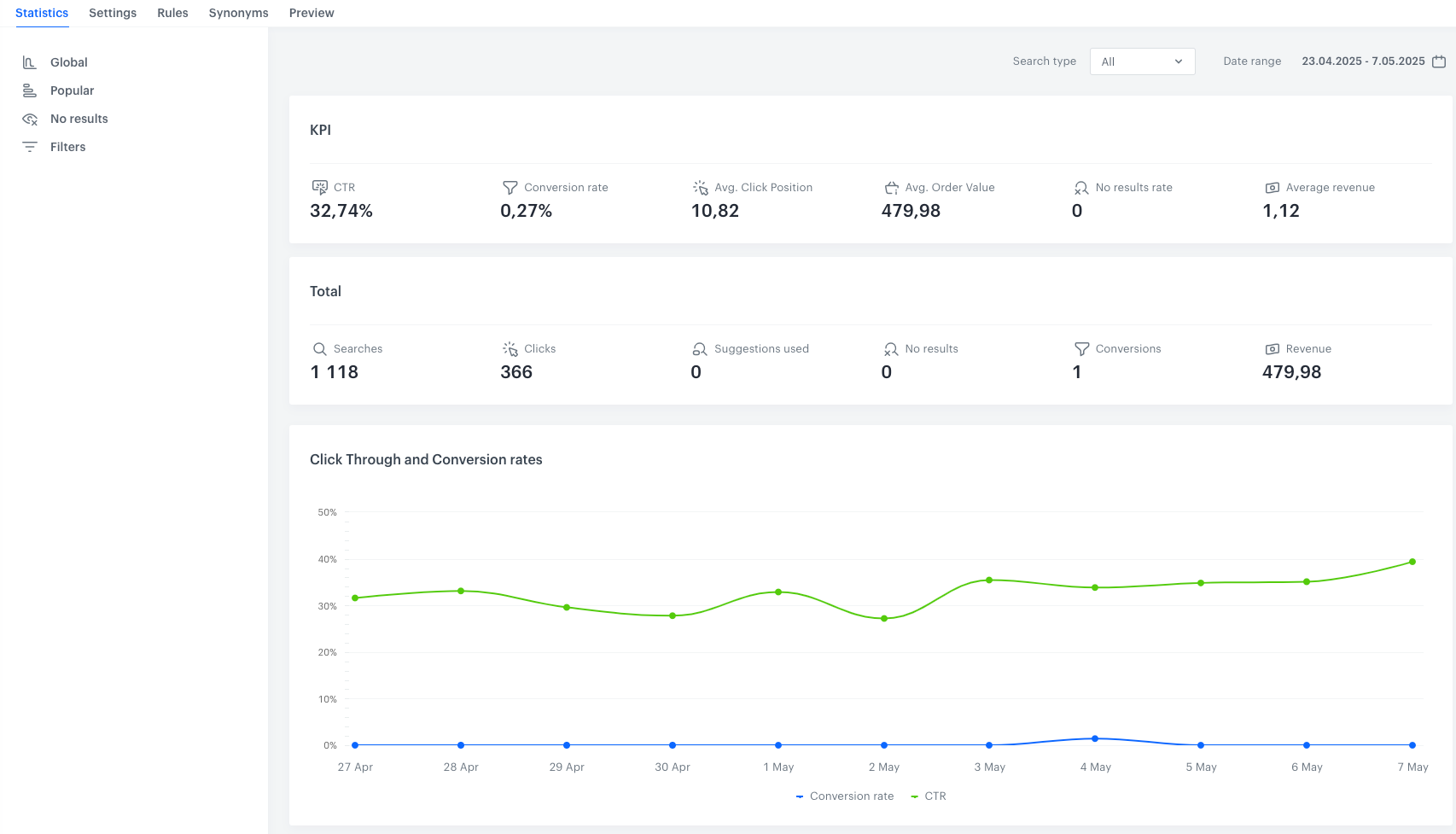The height and width of the screenshot is (834, 1456).
Task: Switch to the Settings tab
Action: (x=113, y=13)
